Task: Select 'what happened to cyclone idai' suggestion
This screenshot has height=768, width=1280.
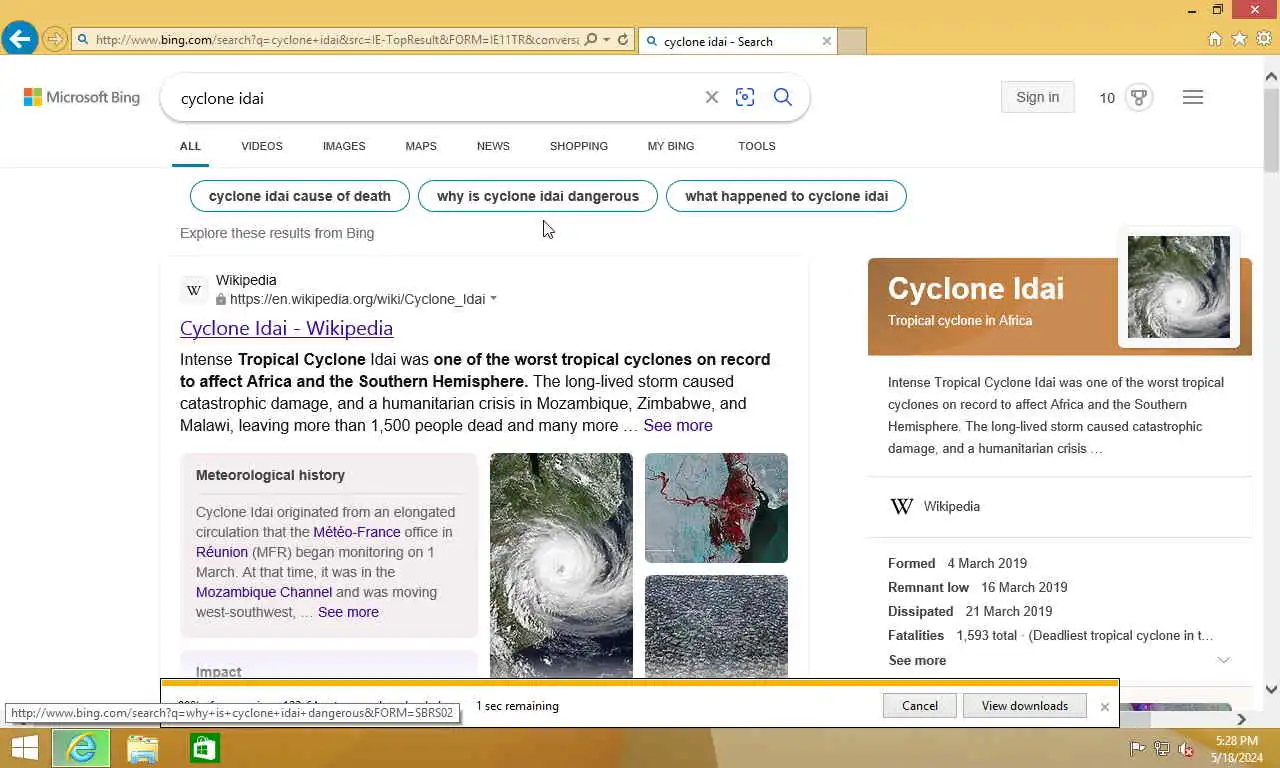Action: coord(786,196)
